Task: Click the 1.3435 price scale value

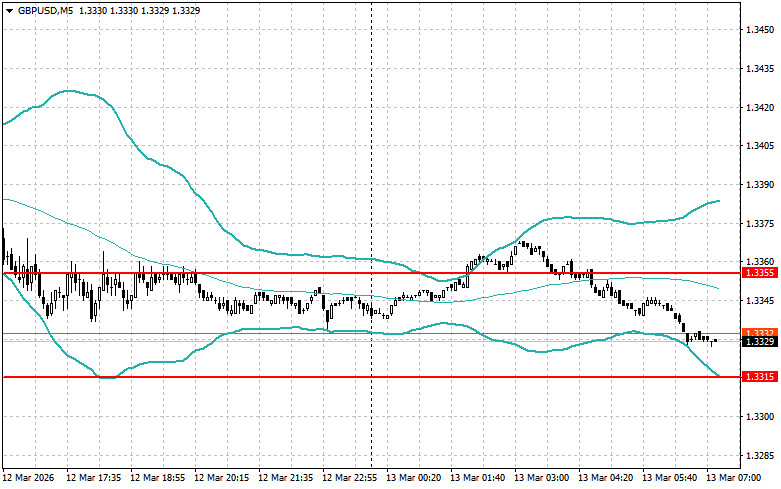Action: pos(760,69)
